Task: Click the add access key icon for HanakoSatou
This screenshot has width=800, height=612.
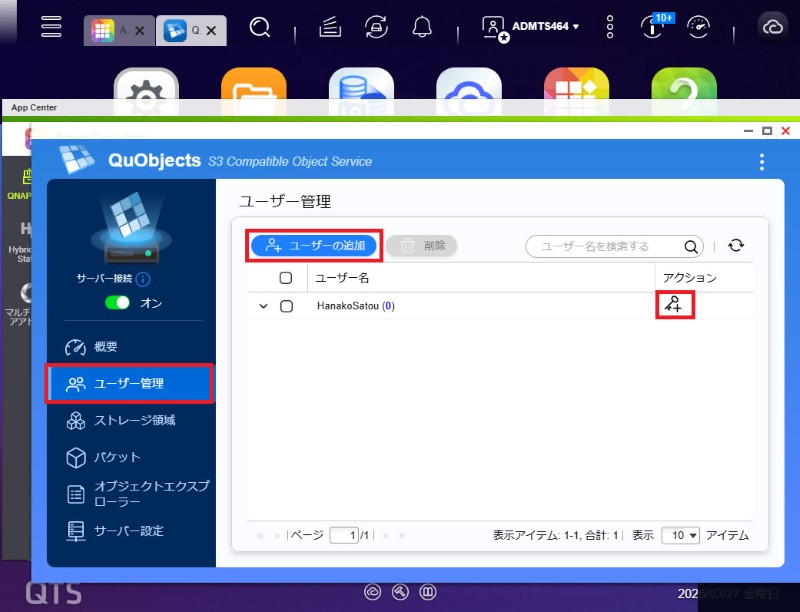Action: coord(675,305)
